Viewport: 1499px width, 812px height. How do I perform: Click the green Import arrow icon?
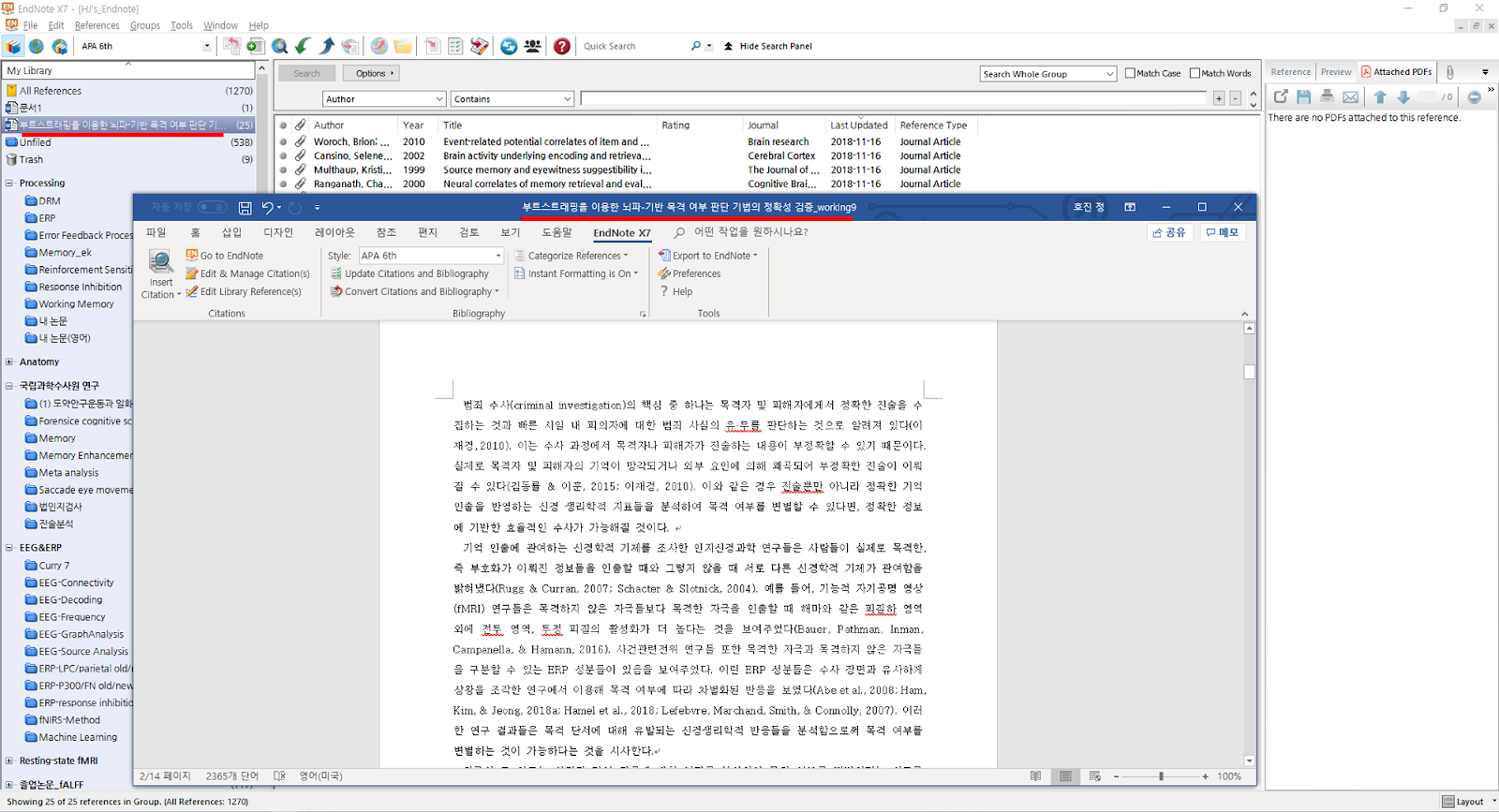coord(303,46)
